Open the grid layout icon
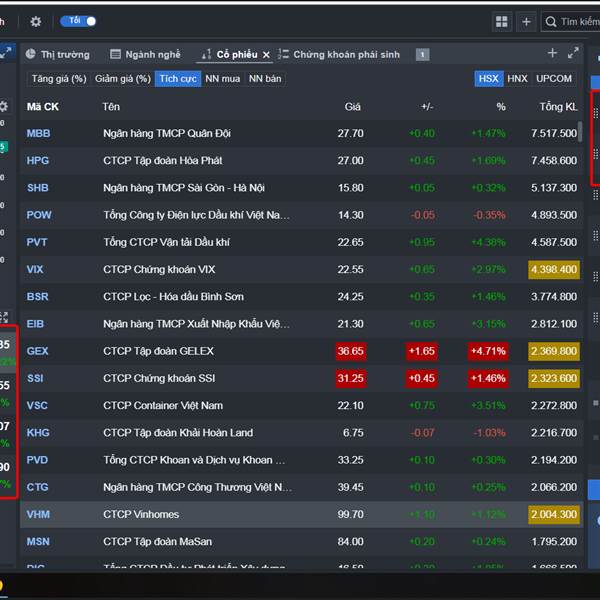Image resolution: width=600 pixels, height=600 pixels. (x=502, y=21)
